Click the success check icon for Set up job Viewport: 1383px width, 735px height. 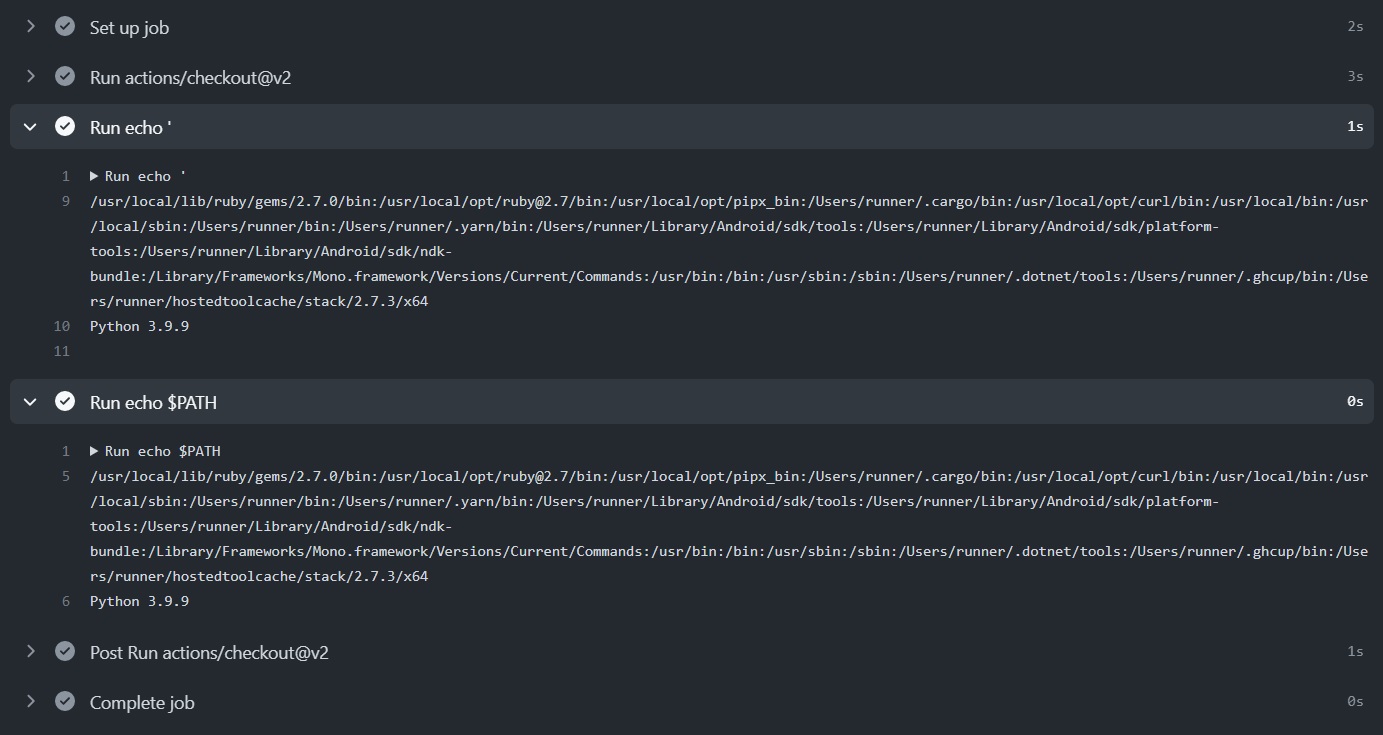pos(65,27)
